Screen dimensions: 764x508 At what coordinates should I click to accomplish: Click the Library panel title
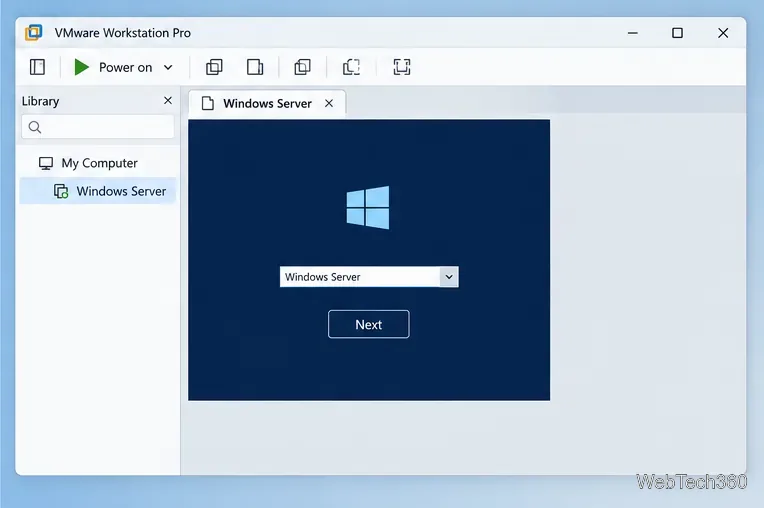(x=40, y=101)
